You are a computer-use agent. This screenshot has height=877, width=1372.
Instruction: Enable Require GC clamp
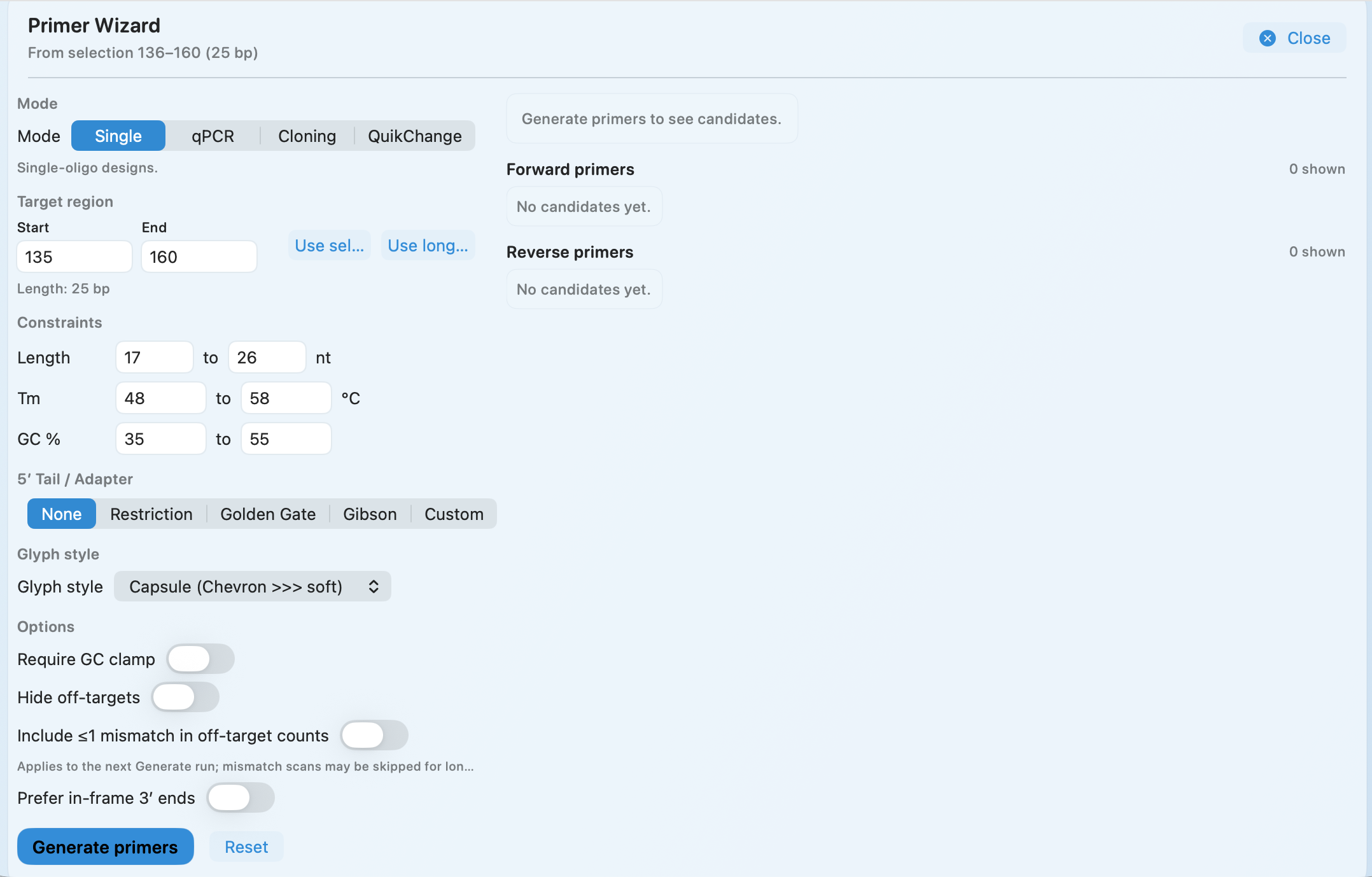[x=200, y=659]
